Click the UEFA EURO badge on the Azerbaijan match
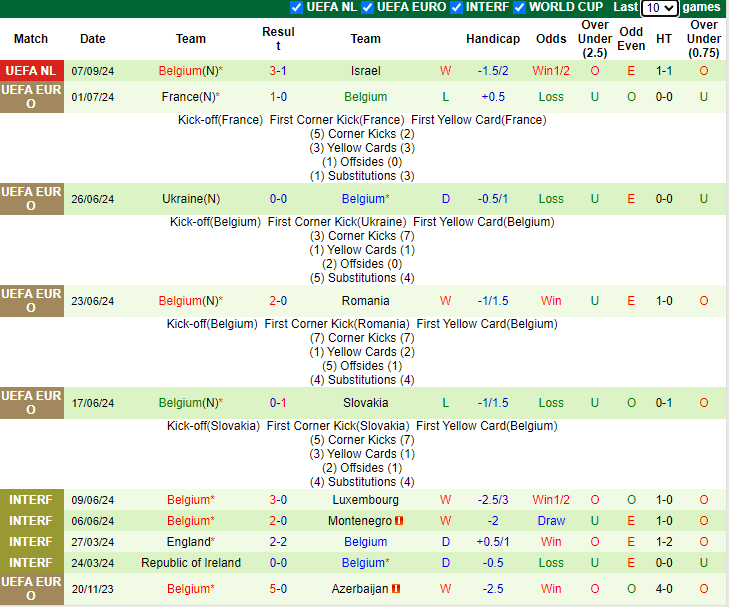729x607 pixels. (x=30, y=589)
